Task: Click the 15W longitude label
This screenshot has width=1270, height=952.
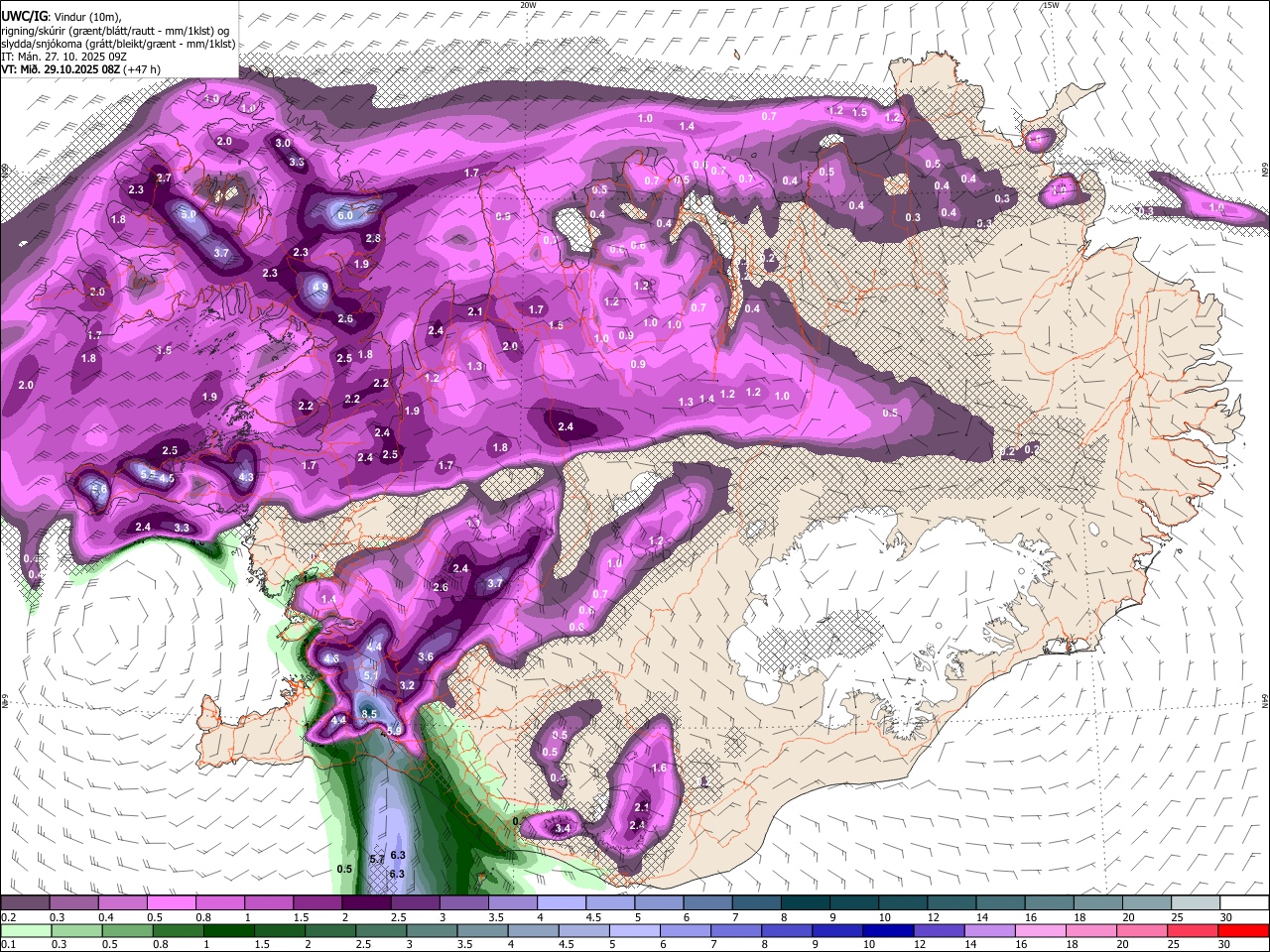Action: (1051, 5)
